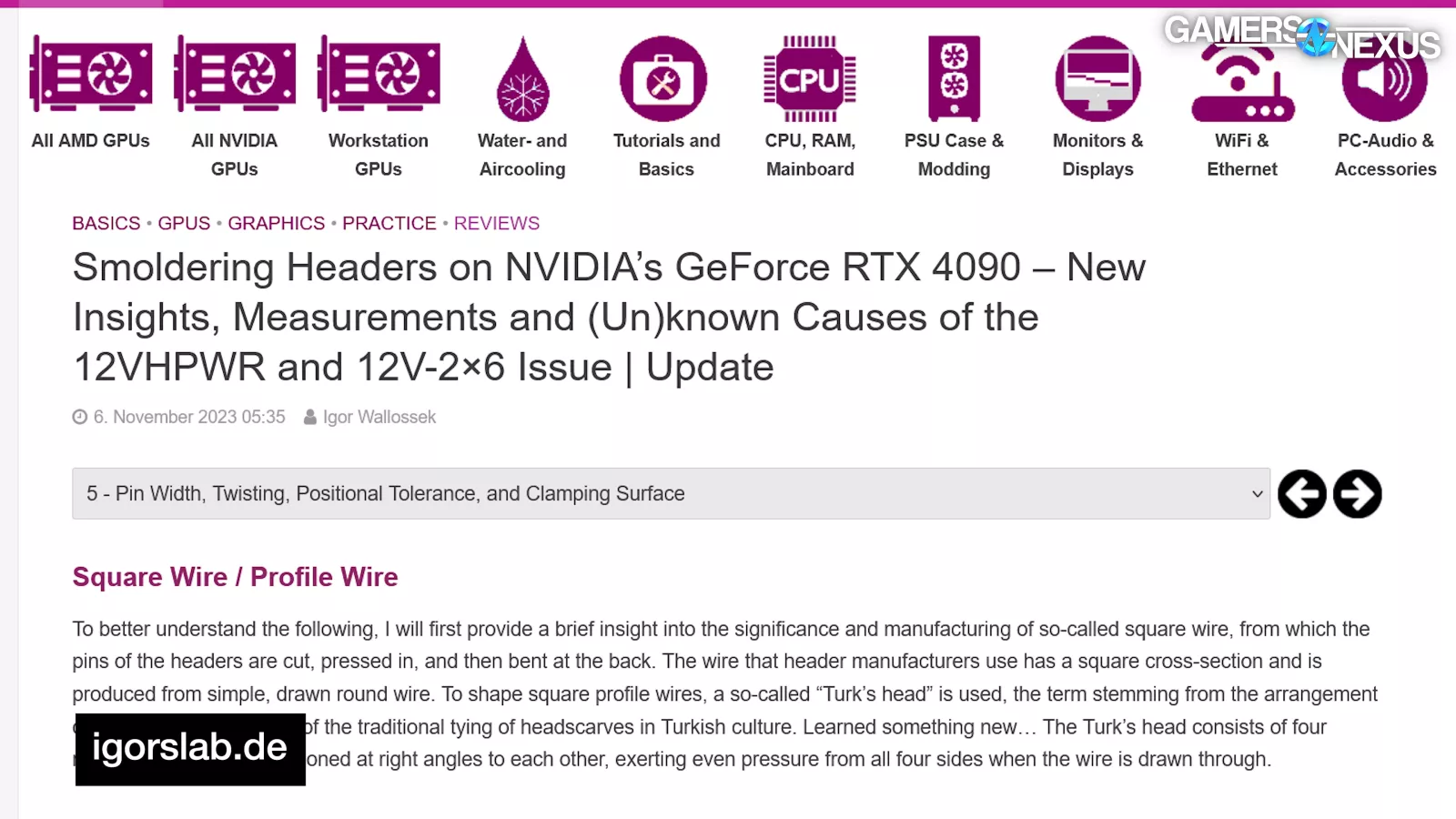
Task: Open the GPUS category link
Action: [x=184, y=224]
